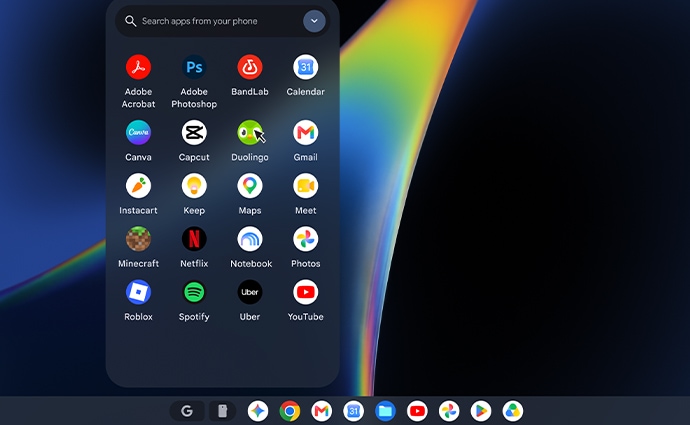Launch Duolingo app
The height and width of the screenshot is (425, 690).
tap(250, 132)
